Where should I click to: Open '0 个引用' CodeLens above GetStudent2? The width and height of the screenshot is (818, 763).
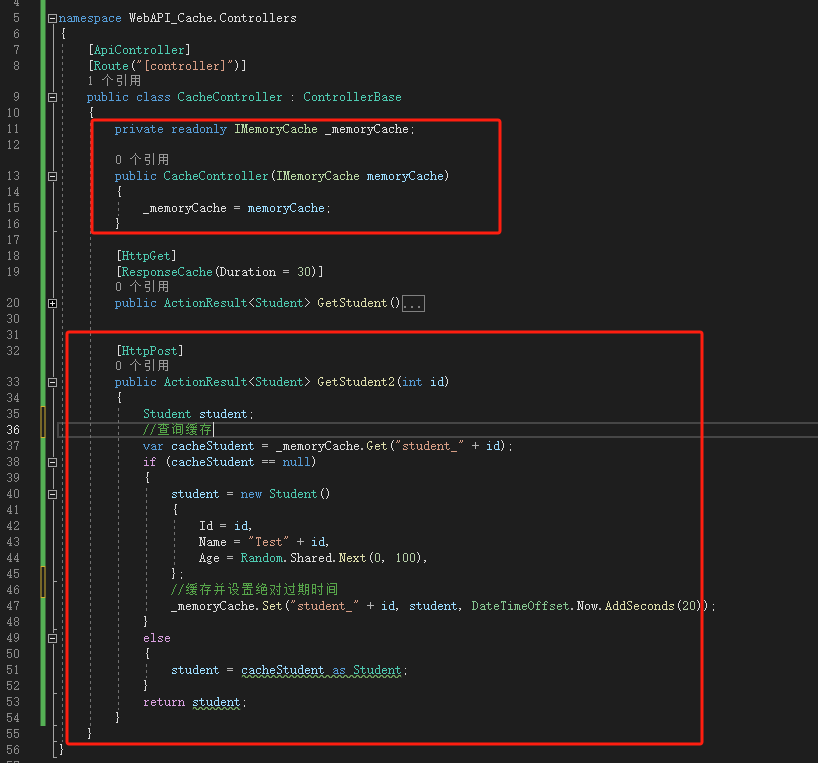point(141,366)
